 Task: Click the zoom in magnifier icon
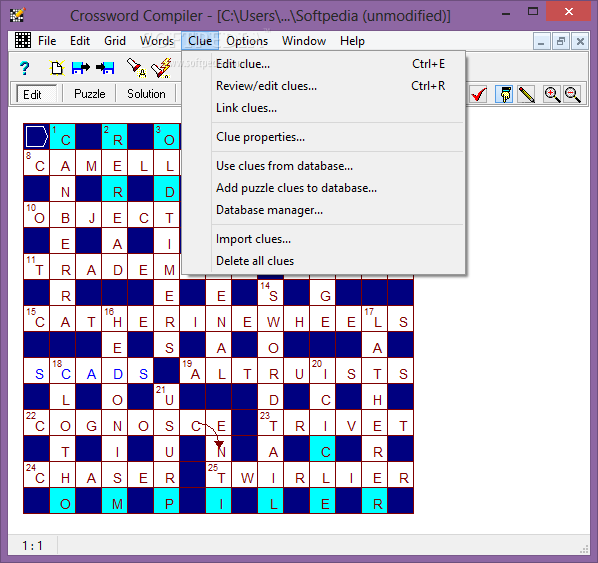pyautogui.click(x=552, y=94)
